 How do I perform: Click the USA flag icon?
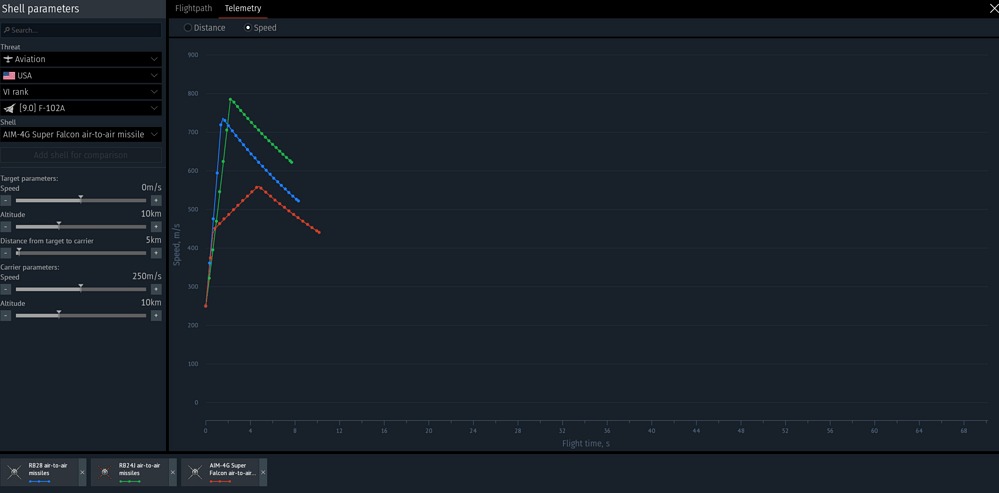click(x=9, y=76)
